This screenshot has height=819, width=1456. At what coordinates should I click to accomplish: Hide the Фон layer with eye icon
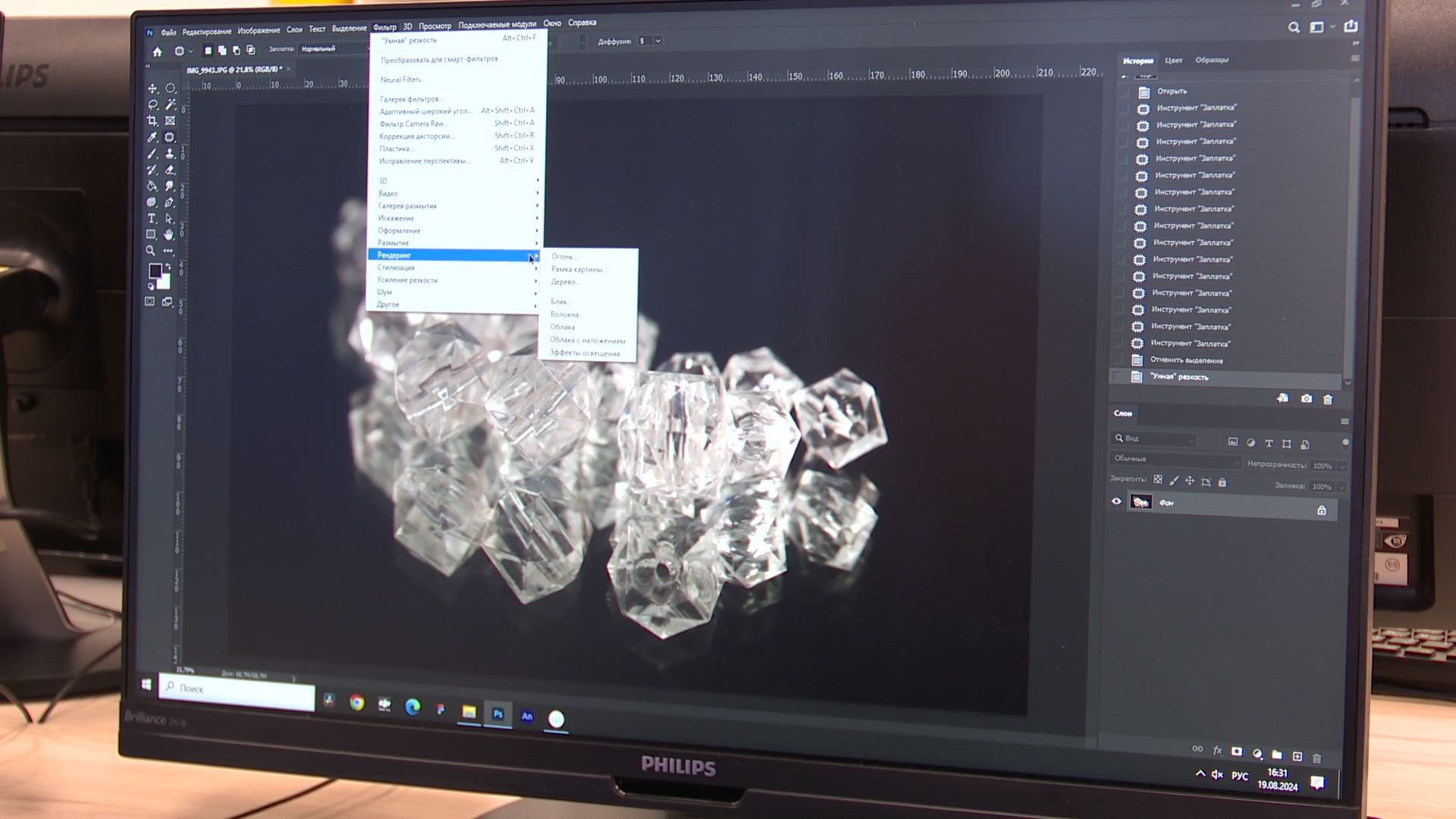click(x=1116, y=501)
